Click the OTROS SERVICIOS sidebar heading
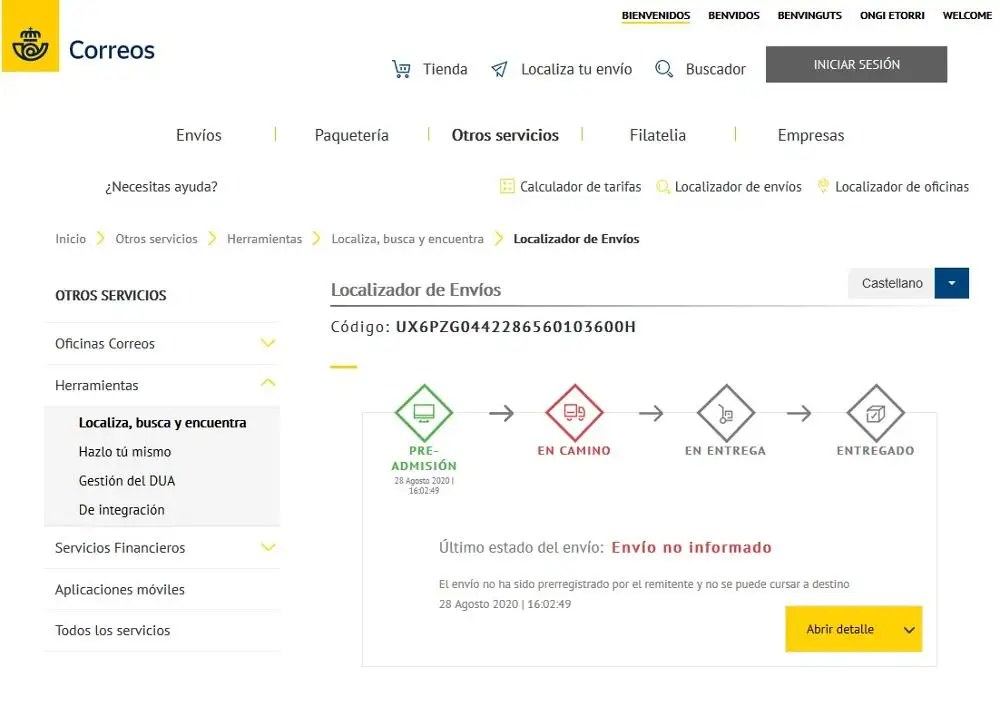Viewport: 1000px width, 726px height. 110,295
